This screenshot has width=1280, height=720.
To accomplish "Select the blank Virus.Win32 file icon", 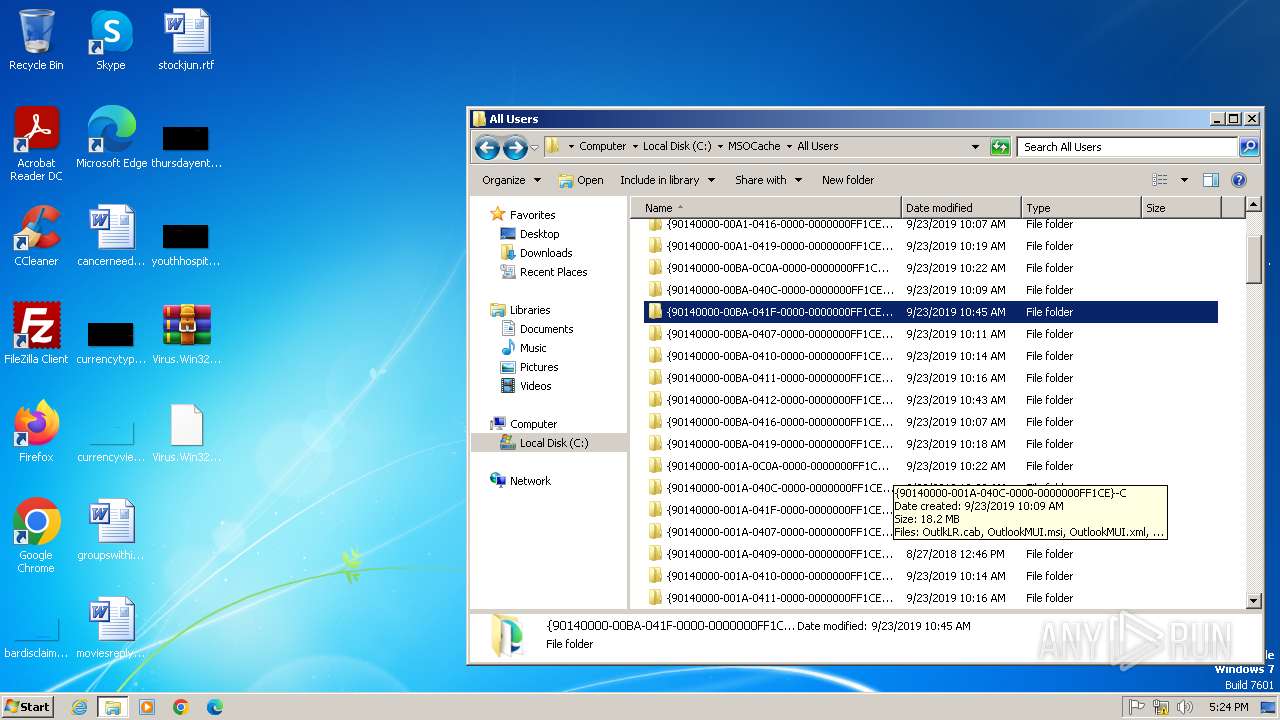I will pyautogui.click(x=186, y=432).
